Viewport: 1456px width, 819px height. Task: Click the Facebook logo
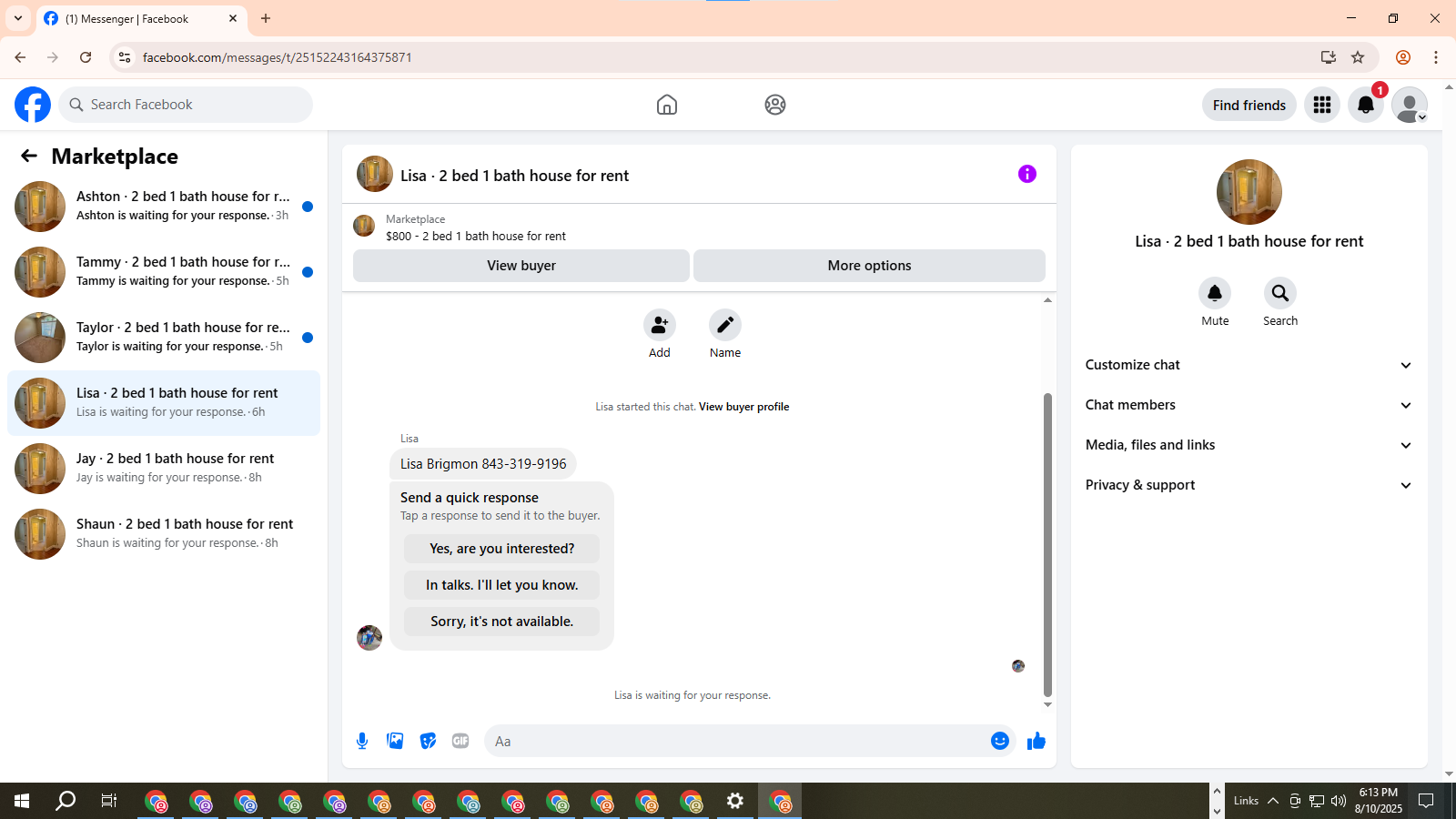(x=33, y=105)
